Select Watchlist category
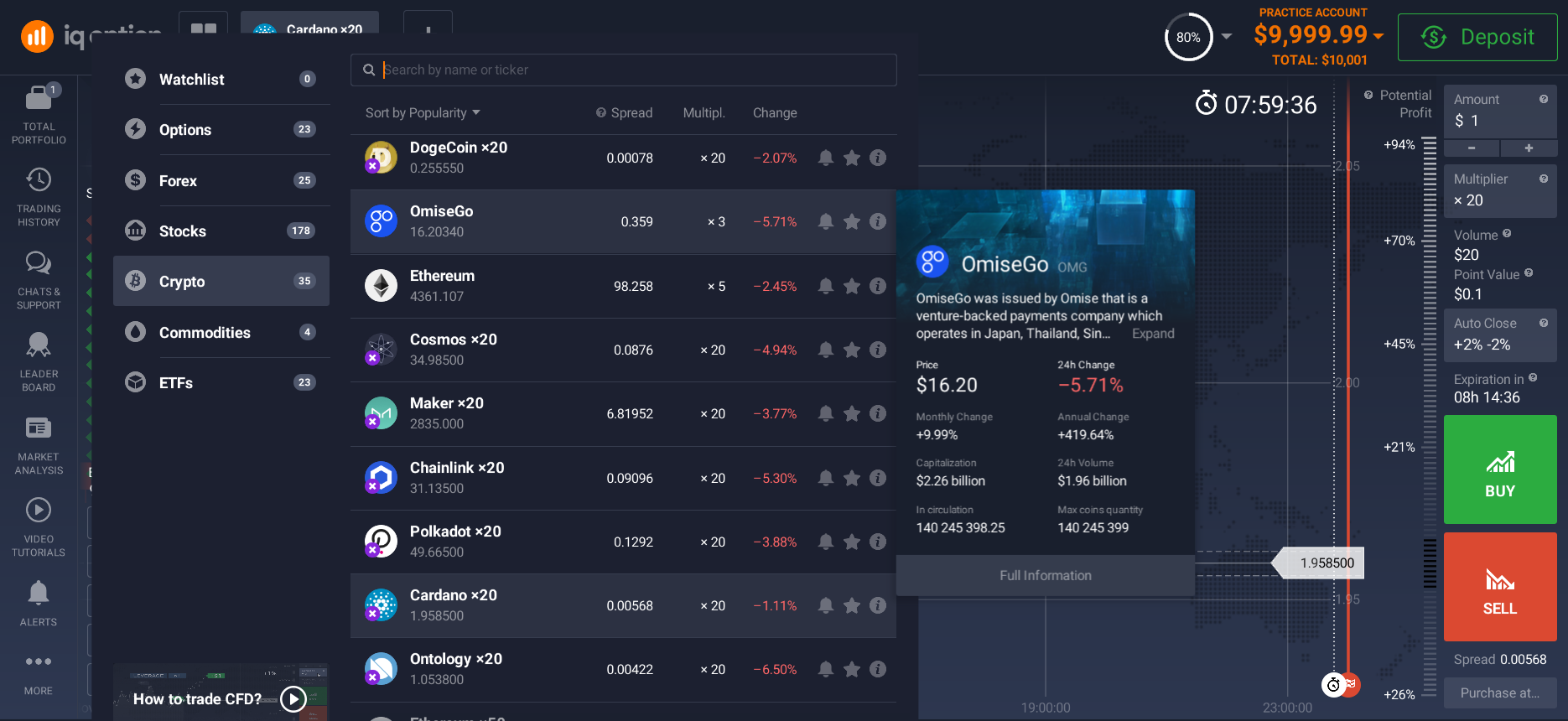Viewport: 1568px width, 721px height. 221,80
